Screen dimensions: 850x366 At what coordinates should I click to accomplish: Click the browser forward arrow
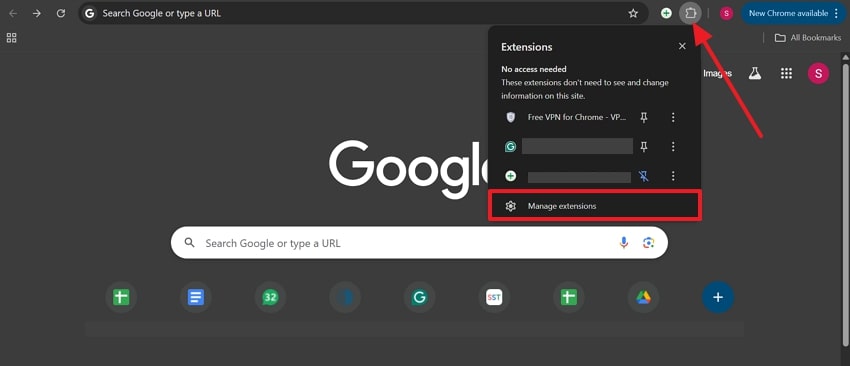pos(37,14)
